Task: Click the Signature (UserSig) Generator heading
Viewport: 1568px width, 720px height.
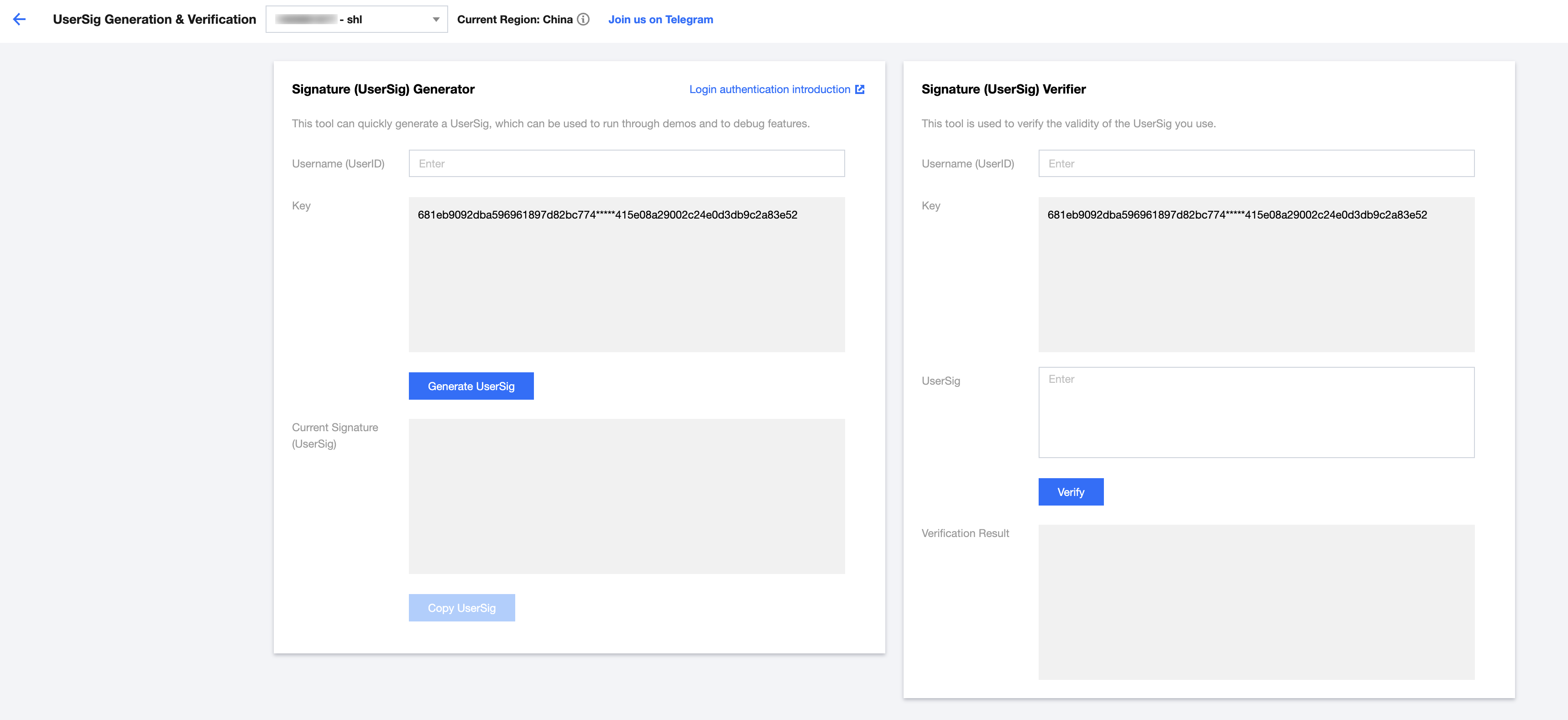Action: (x=383, y=89)
